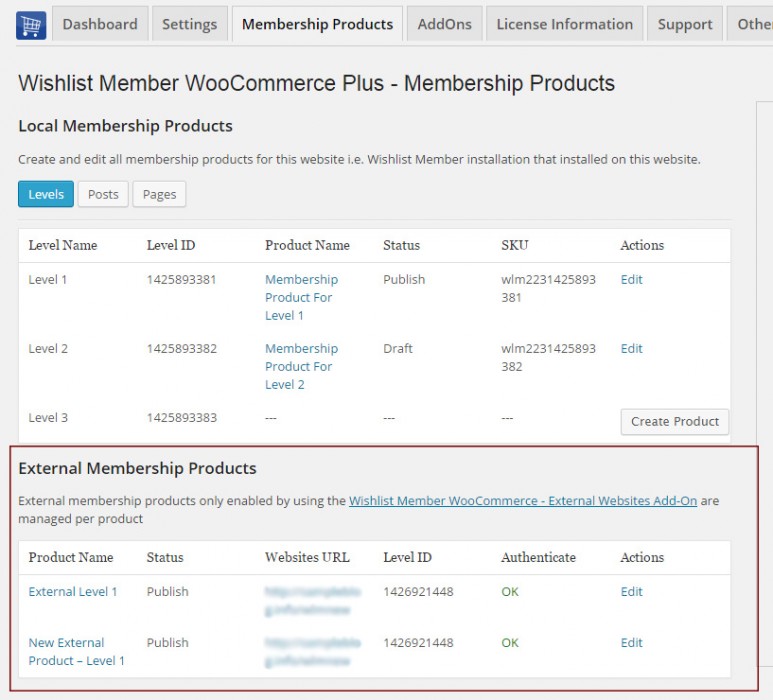Screen dimensions: 773x700
Task: Edit the Level 2 membership product
Action: tap(631, 349)
